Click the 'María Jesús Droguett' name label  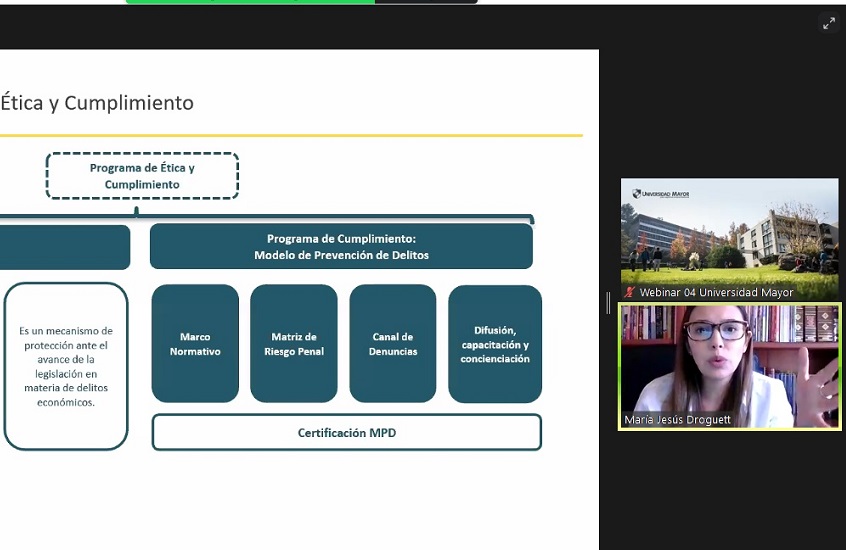(x=677, y=419)
